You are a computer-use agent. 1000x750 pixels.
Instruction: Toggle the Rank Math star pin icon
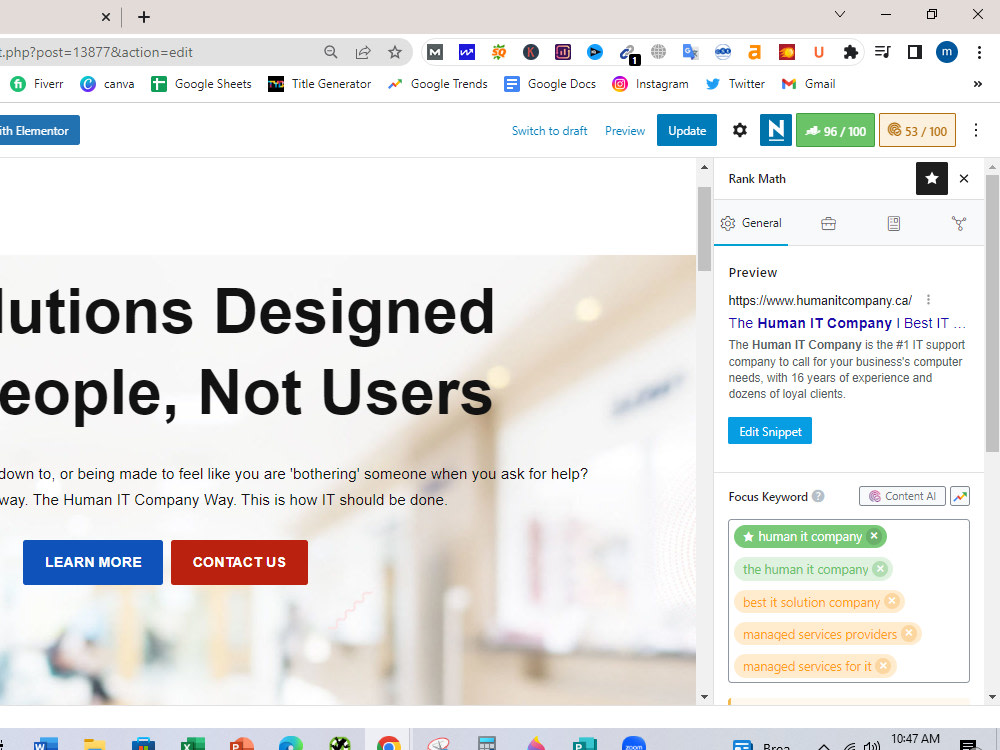(932, 179)
